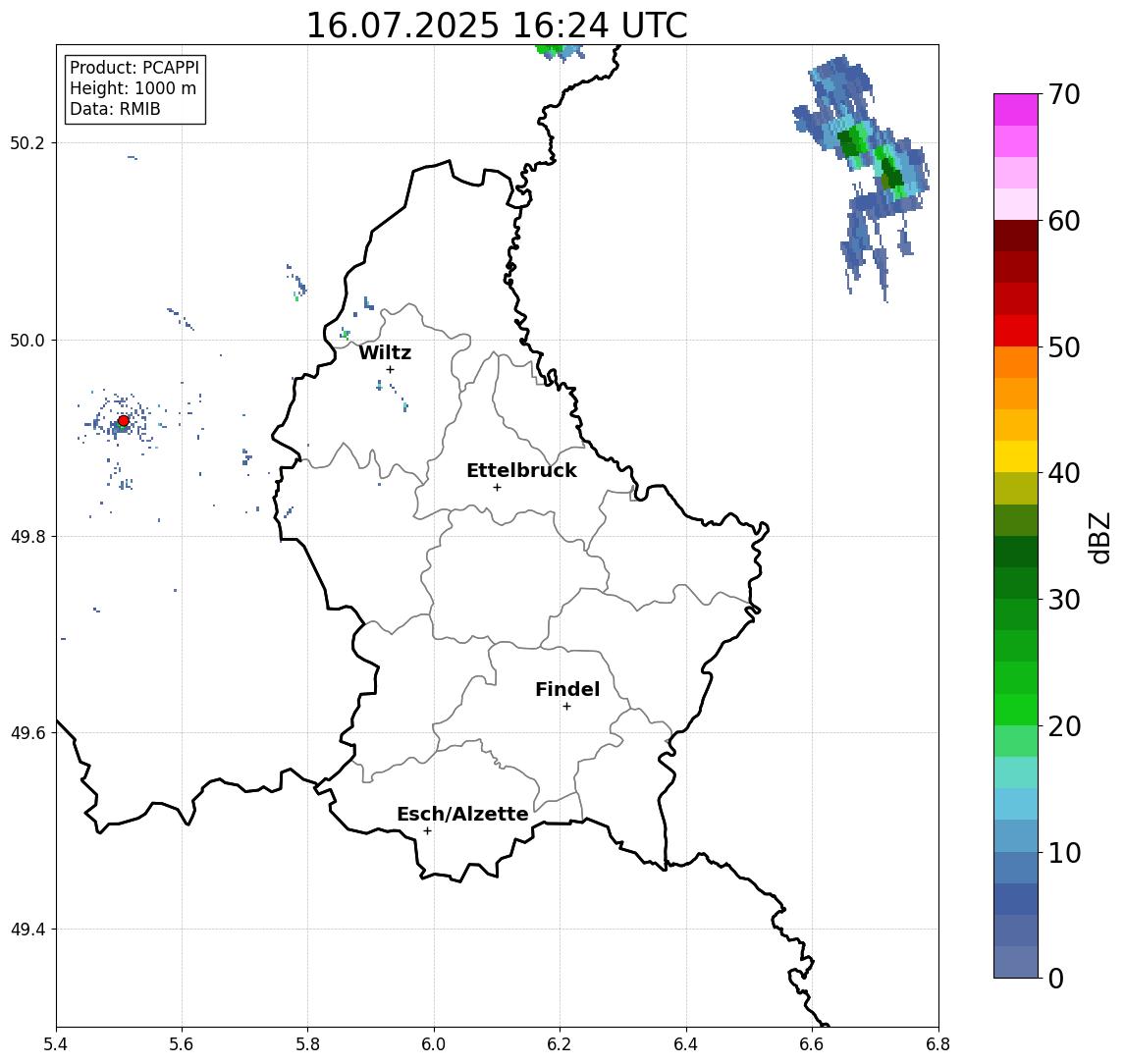Click the longitude tick label 5.4
This screenshot has width=1124, height=1064.
[56, 1044]
